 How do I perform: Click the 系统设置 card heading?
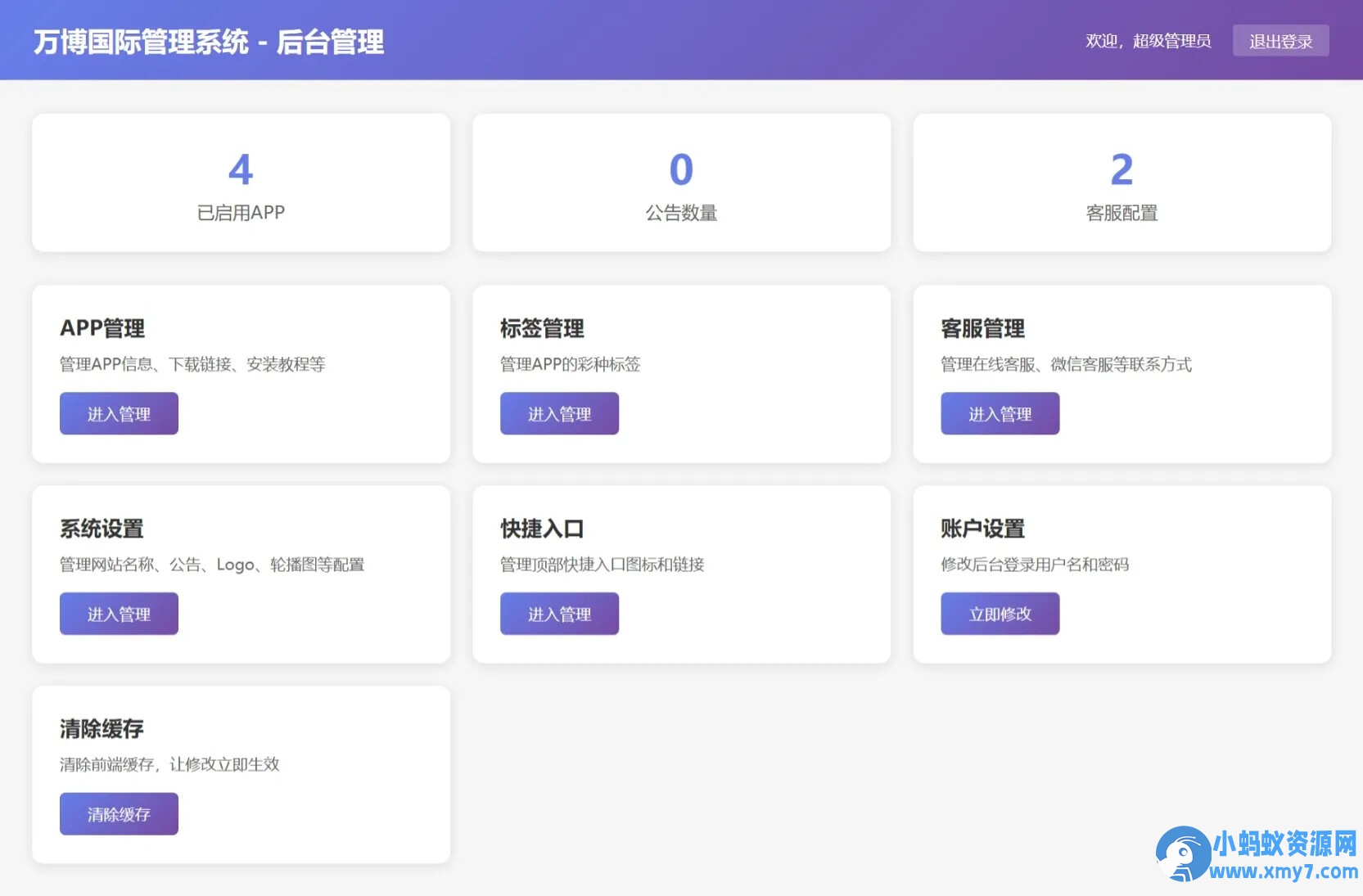[102, 529]
